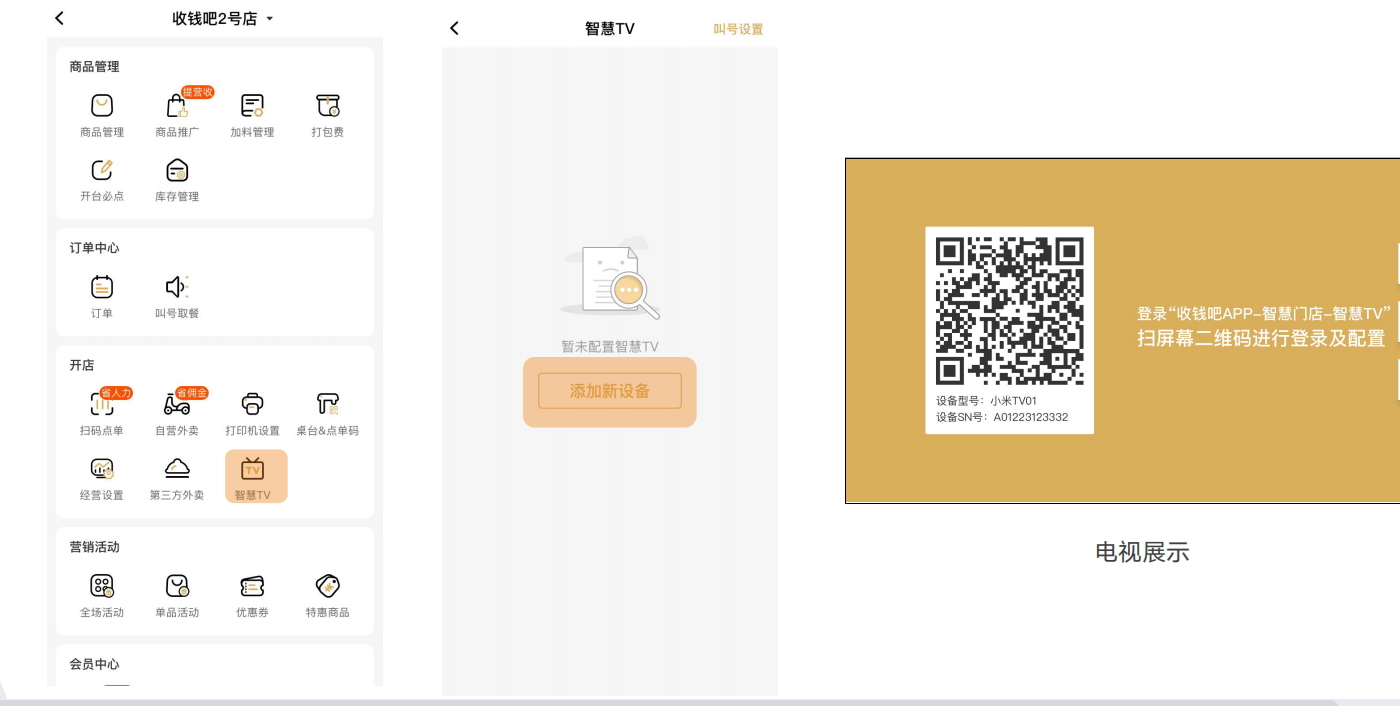This screenshot has width=1400, height=706.
Task: Open 优惠券 coupon icon
Action: coord(252,586)
